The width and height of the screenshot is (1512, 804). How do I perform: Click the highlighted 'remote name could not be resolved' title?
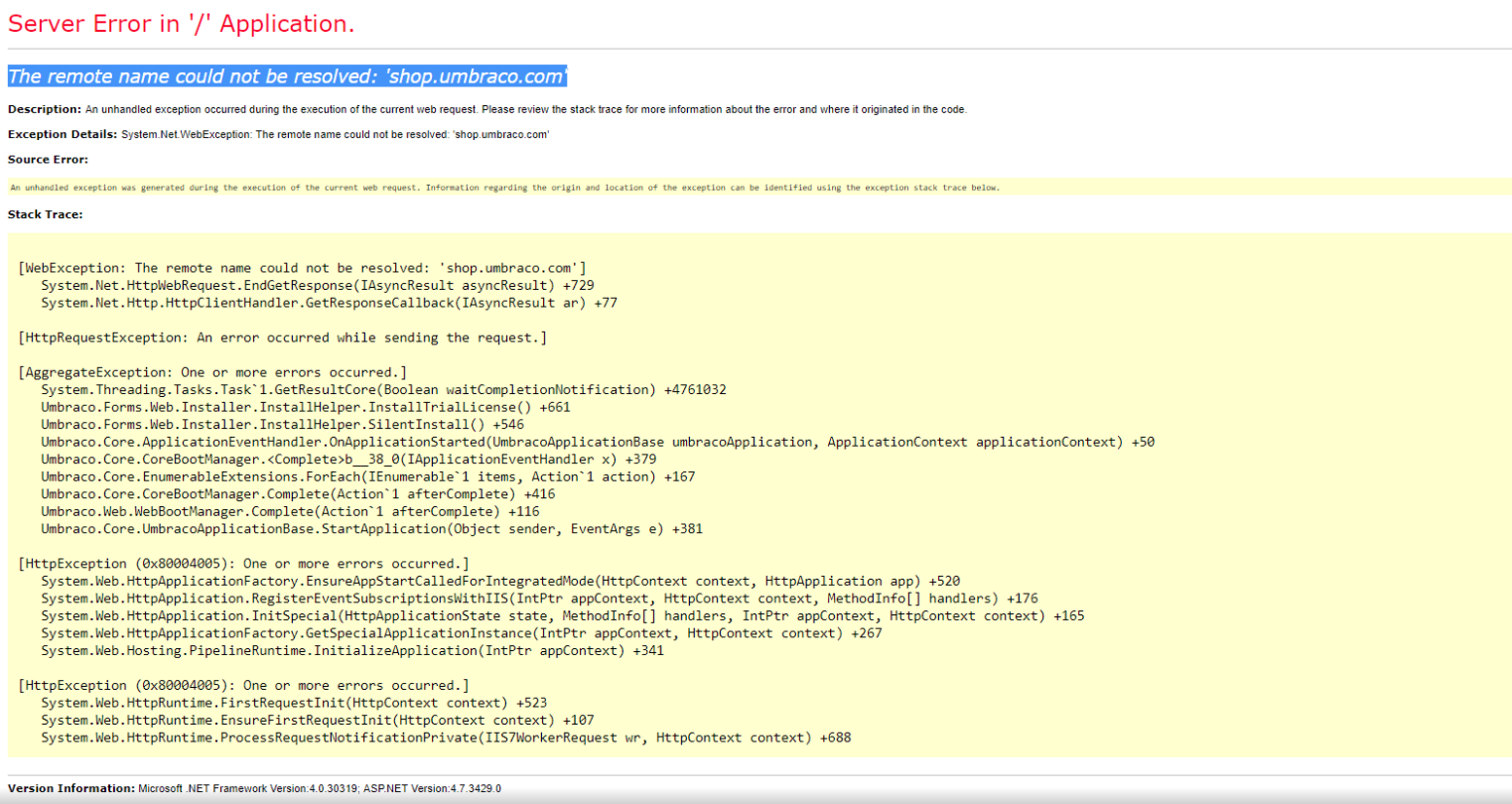click(x=288, y=76)
